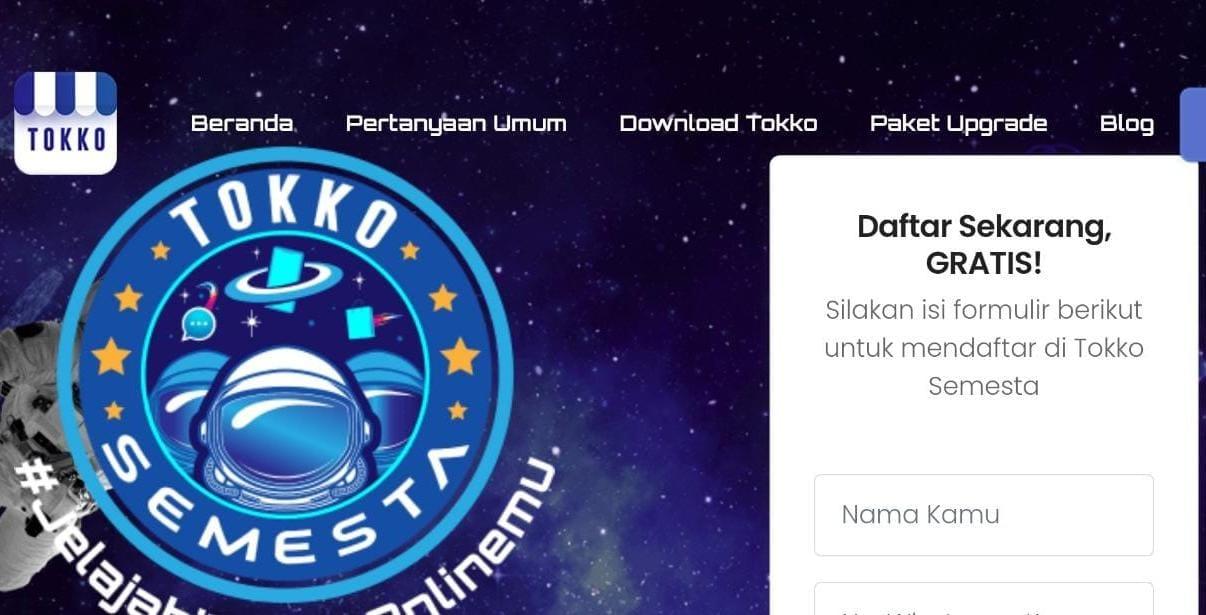Click the shopping bag rocket icon

click(367, 321)
